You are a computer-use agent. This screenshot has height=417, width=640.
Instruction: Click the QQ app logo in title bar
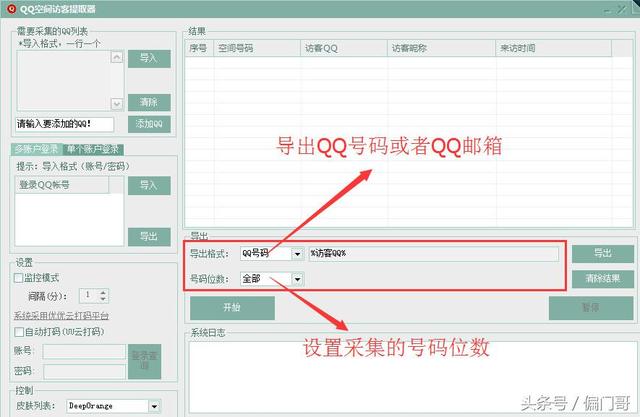[x=11, y=8]
